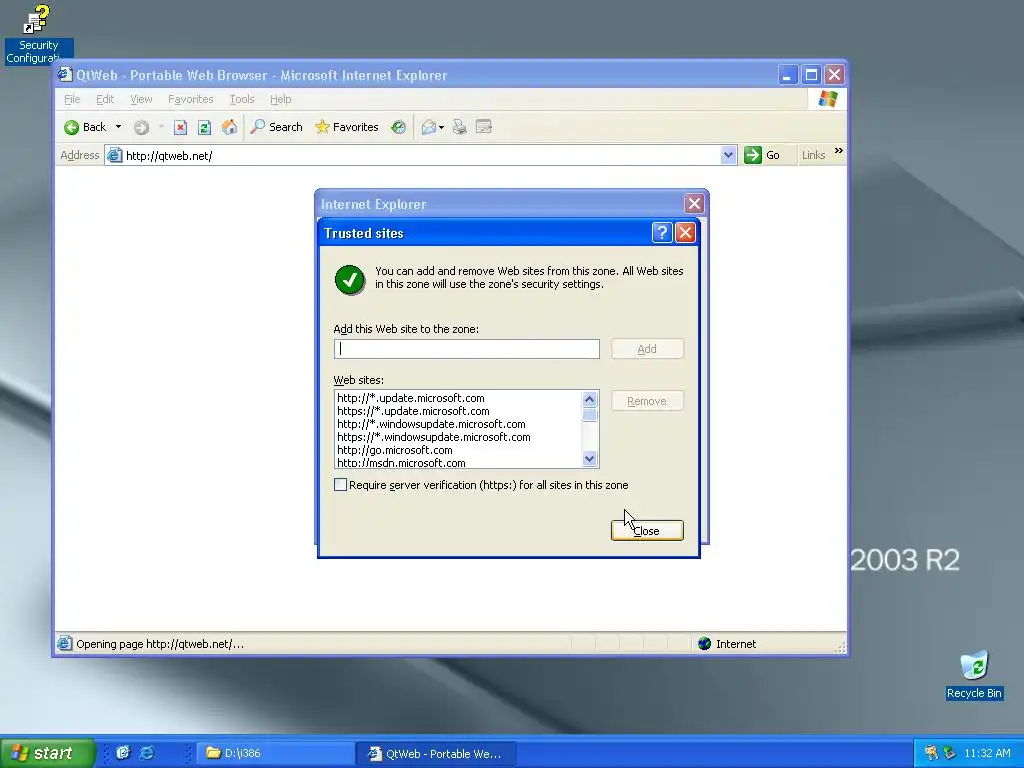Click the 11:32 AM clock in the tray
The width and height of the screenshot is (1024, 768).
point(987,753)
